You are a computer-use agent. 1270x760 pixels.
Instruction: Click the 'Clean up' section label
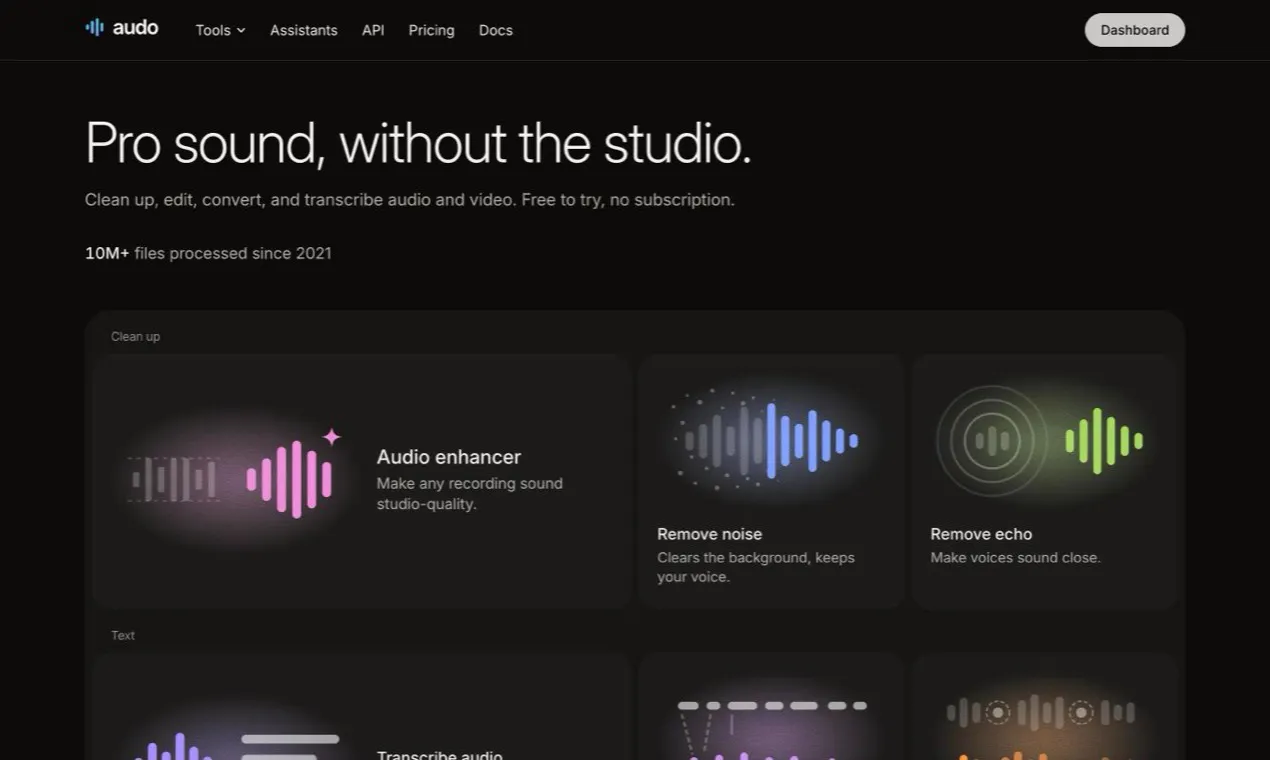pyautogui.click(x=135, y=336)
